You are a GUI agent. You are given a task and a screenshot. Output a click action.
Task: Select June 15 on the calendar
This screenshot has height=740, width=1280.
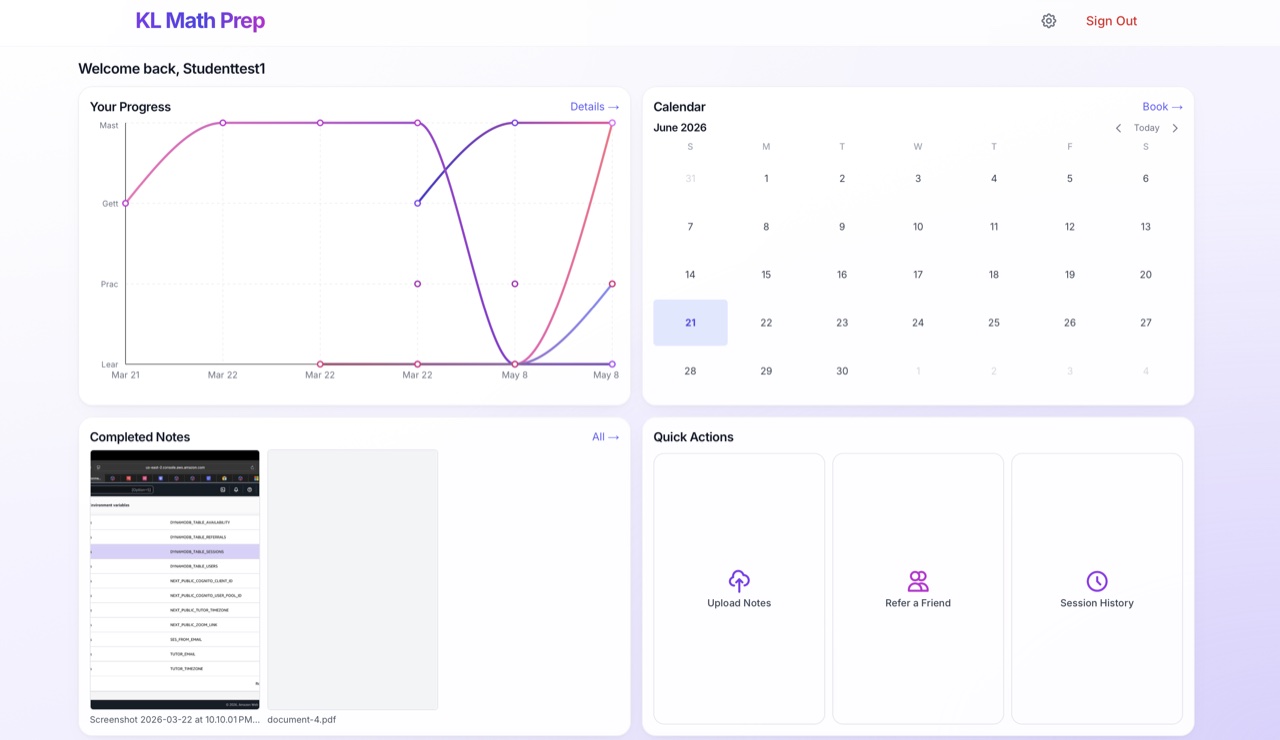click(x=766, y=275)
